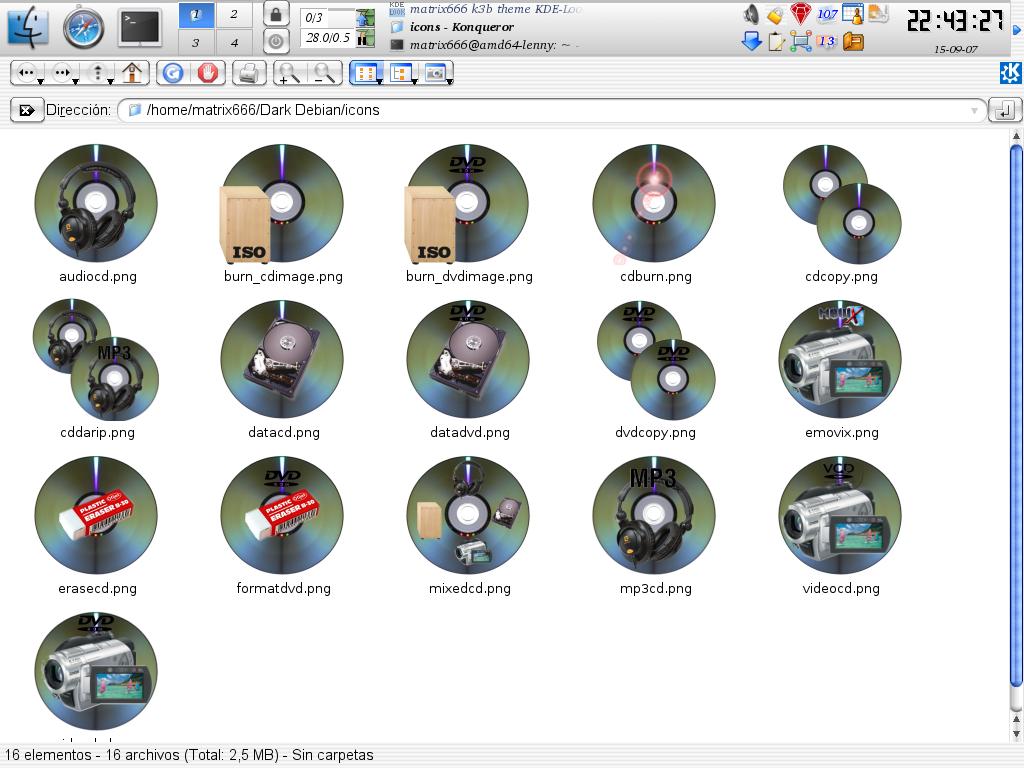Open the up-directory dropdown arrow
Screen dimensions: 1024x768
pos(110,81)
